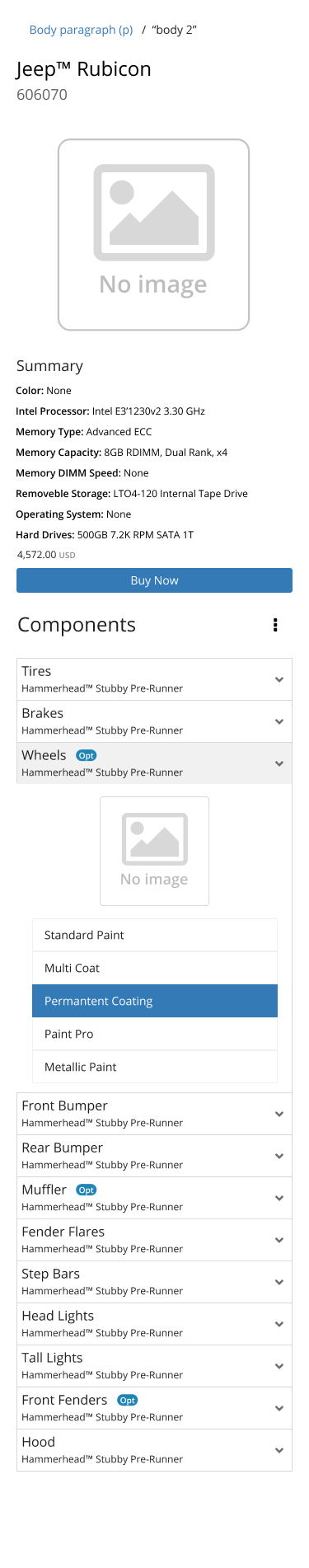Click the Head Lights row title
309x1568 pixels.
click(x=58, y=1316)
